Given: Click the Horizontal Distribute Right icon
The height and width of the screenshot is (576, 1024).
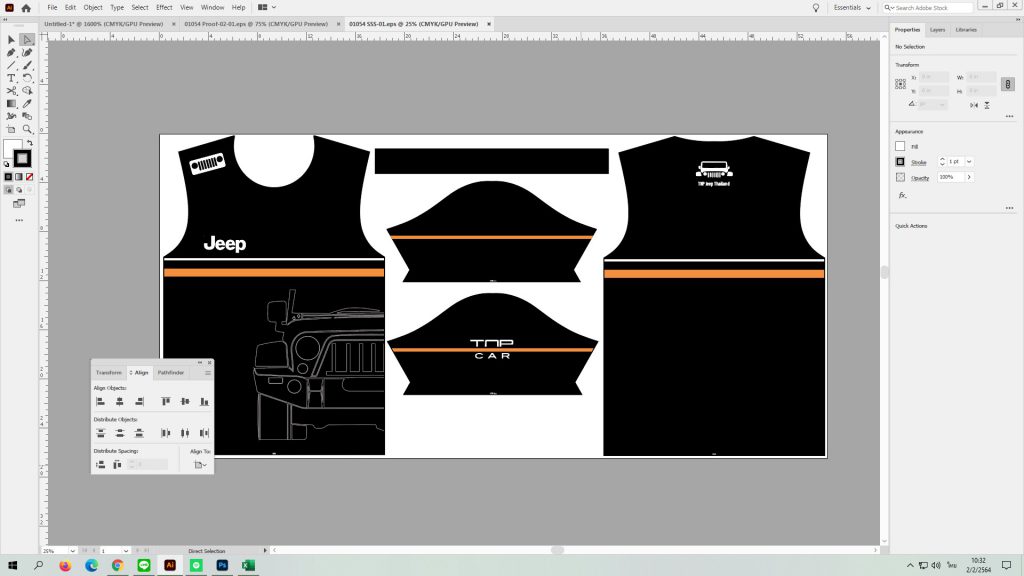Looking at the screenshot, I should [204, 433].
